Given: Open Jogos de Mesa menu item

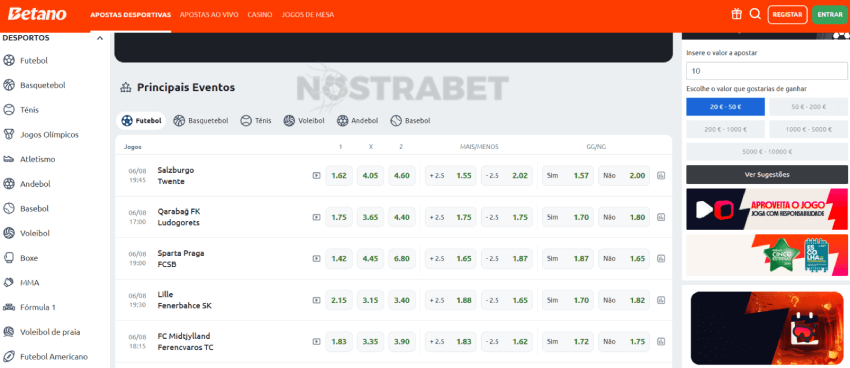Looking at the screenshot, I should [308, 15].
